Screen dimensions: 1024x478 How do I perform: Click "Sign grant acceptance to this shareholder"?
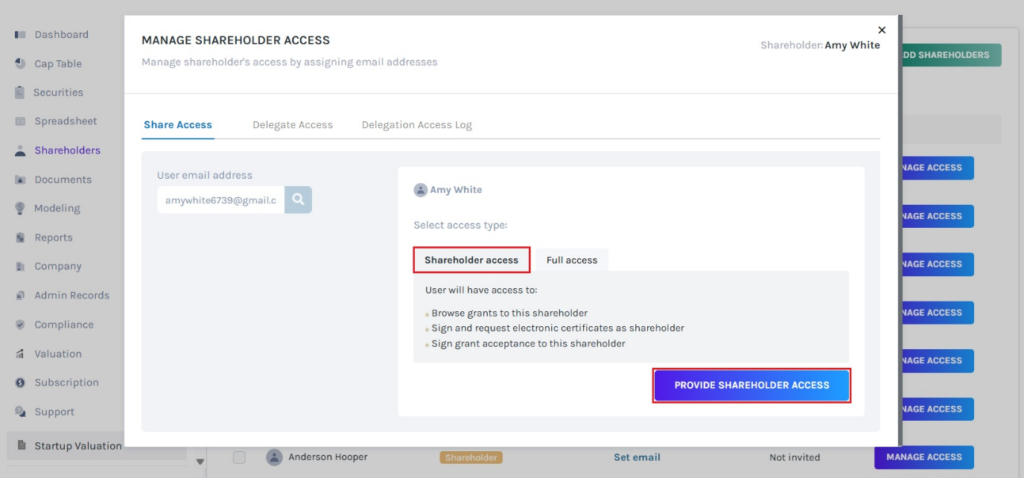528,343
